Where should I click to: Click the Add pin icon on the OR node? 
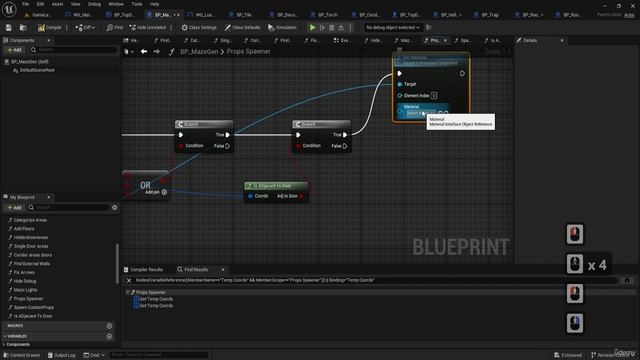[x=164, y=192]
